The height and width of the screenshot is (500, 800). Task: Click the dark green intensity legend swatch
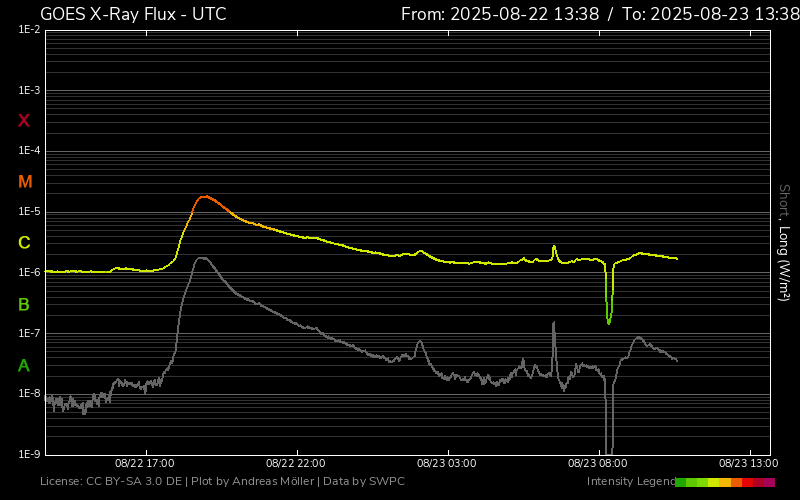681,482
